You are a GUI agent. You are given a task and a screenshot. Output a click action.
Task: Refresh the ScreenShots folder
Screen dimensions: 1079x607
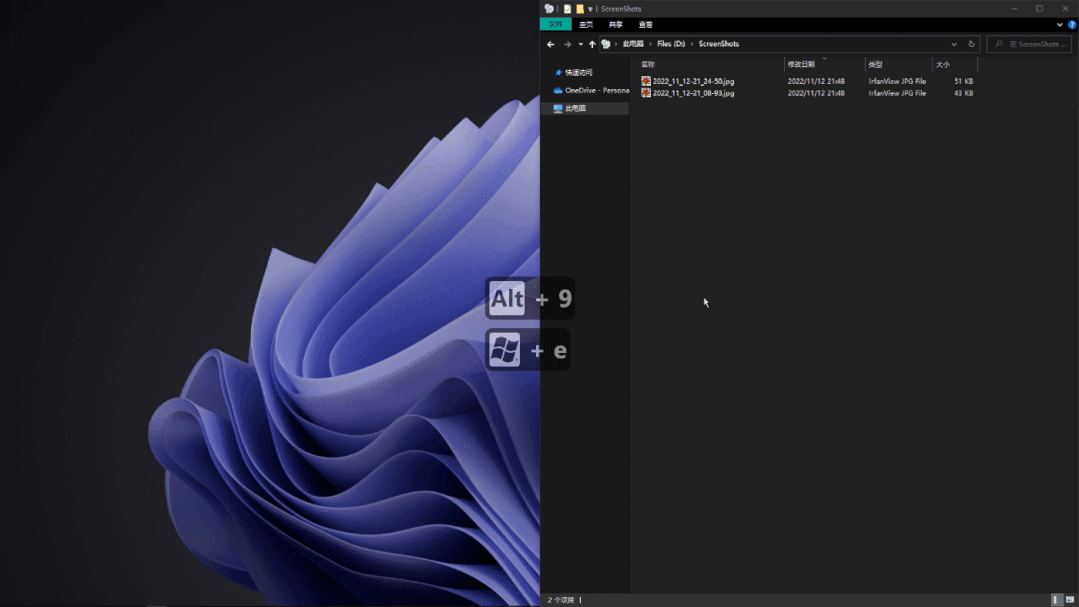click(971, 44)
